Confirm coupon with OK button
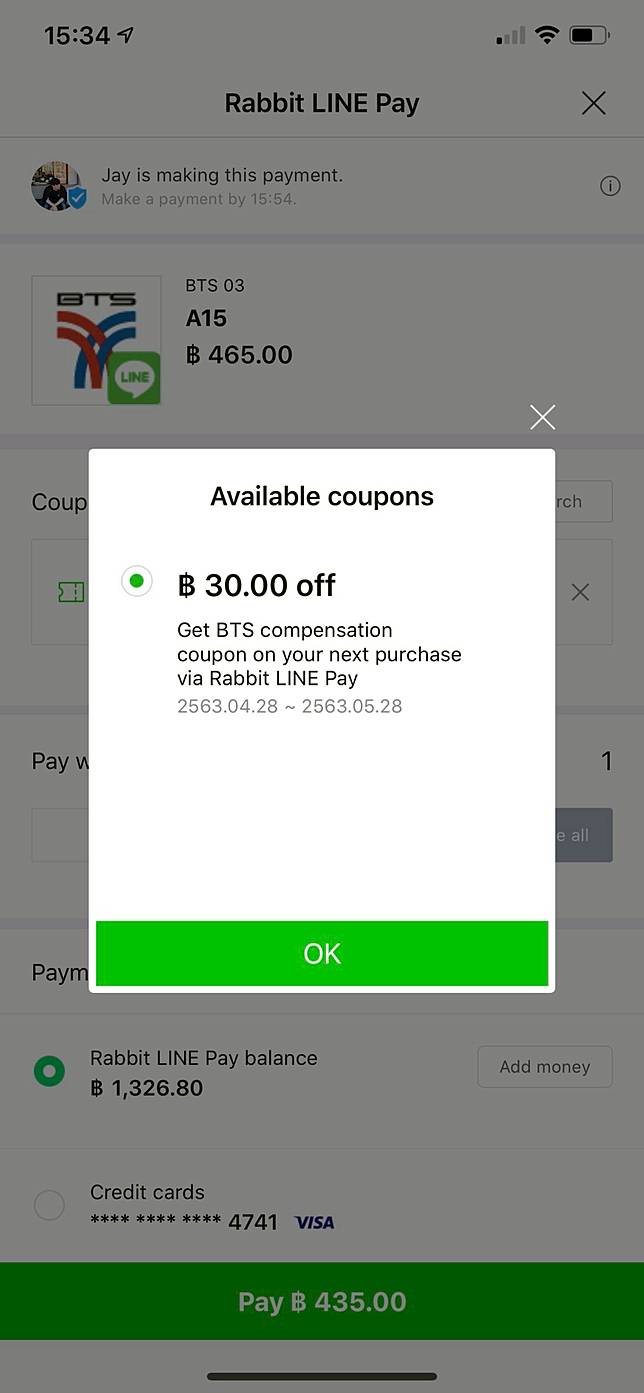The image size is (644, 1393). 322,953
